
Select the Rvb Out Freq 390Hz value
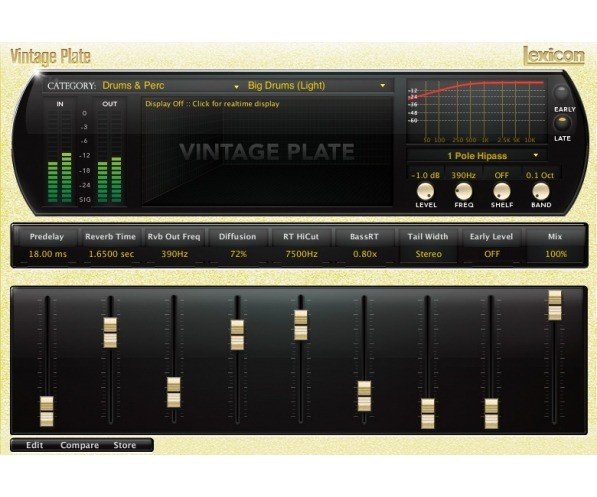coord(174,254)
